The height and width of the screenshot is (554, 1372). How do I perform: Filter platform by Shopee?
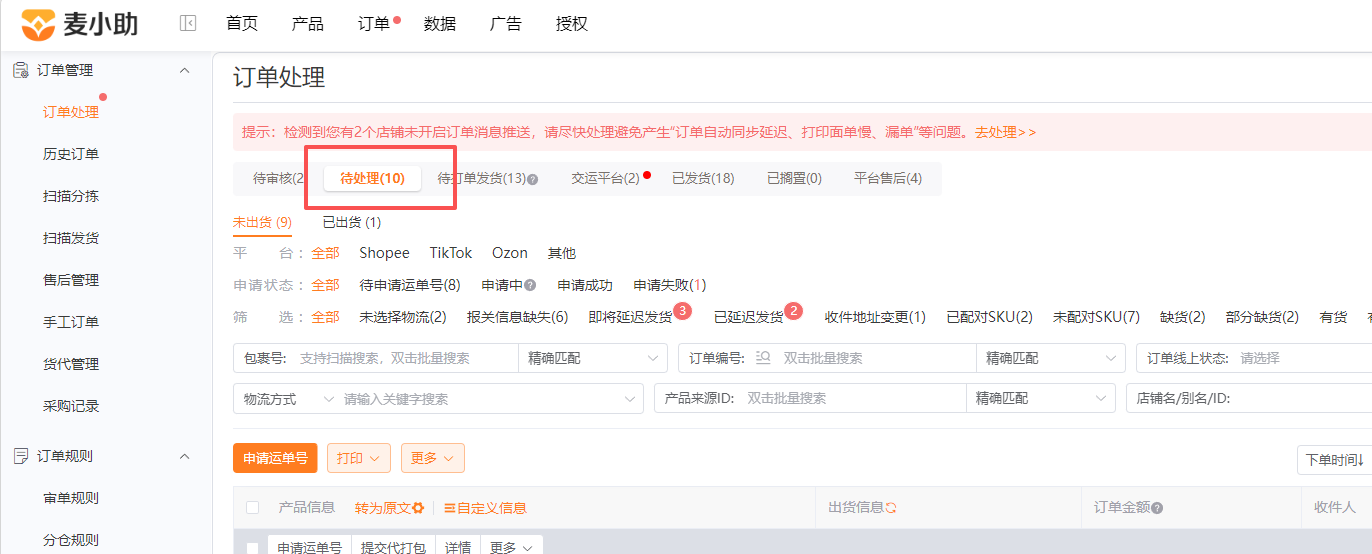click(385, 253)
